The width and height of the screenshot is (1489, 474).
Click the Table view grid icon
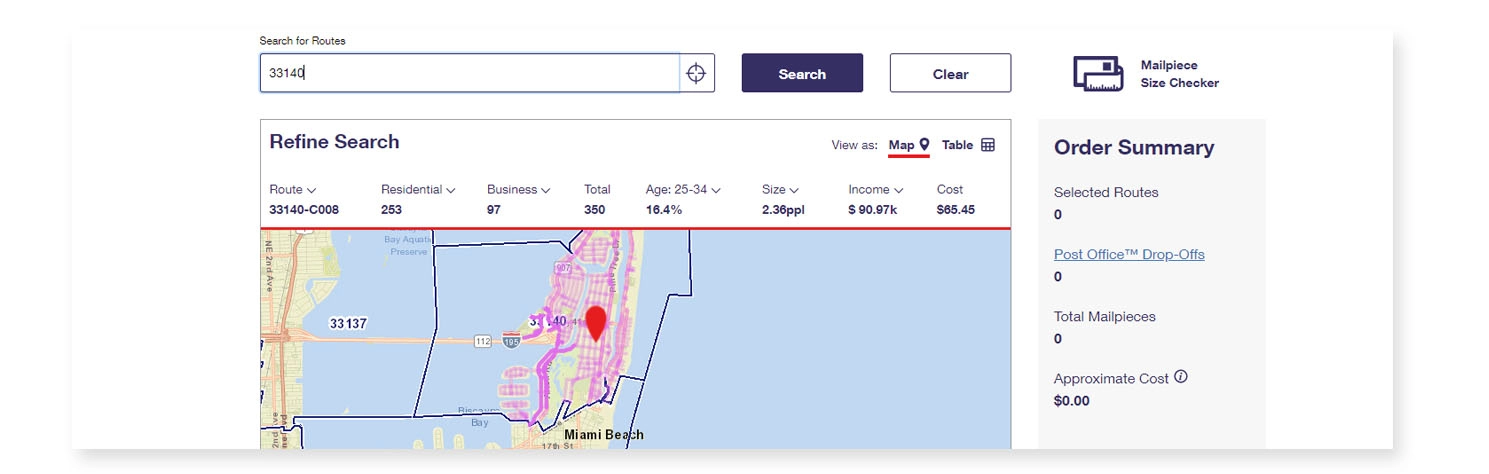[988, 145]
